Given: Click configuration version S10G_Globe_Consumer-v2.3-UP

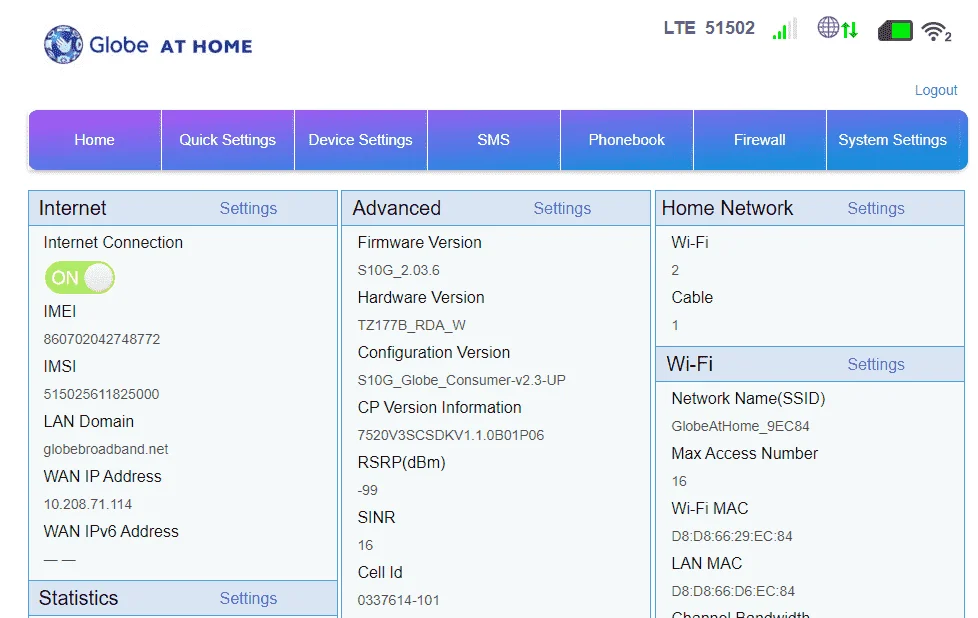Looking at the screenshot, I should [x=462, y=380].
